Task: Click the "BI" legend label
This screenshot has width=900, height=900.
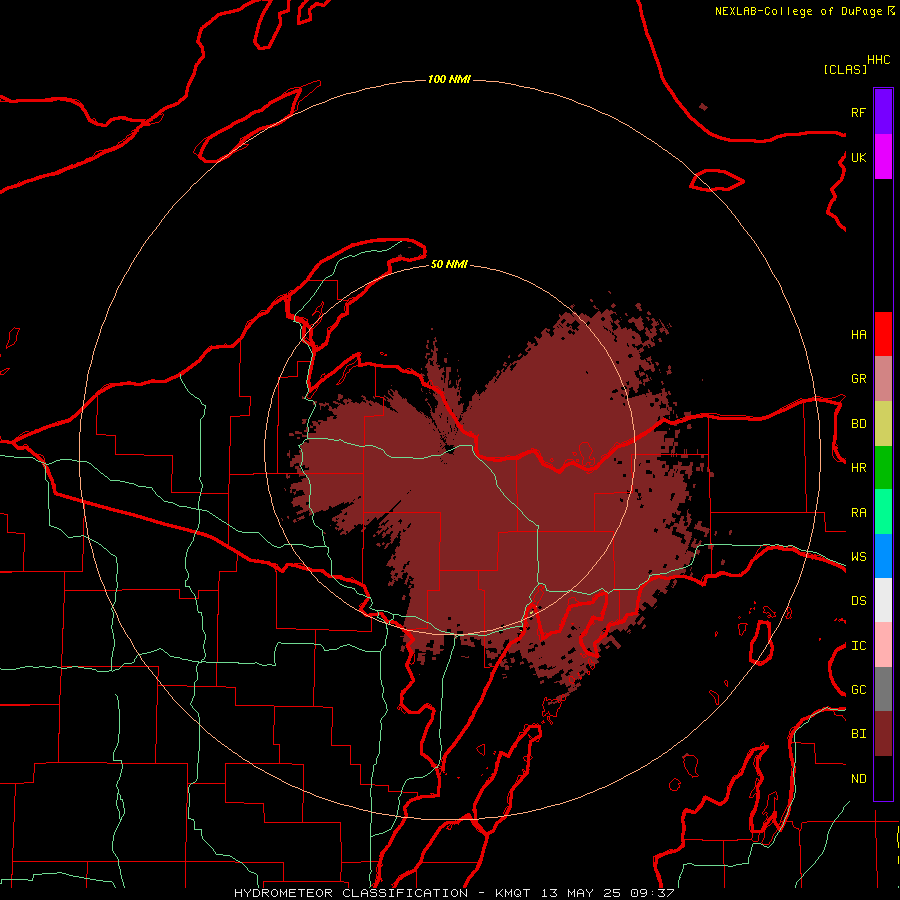Action: [858, 734]
